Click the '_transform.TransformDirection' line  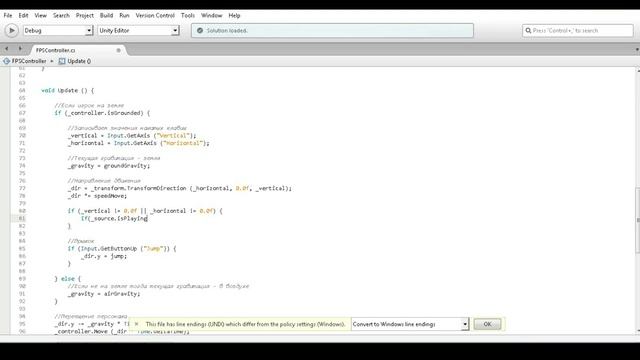pos(180,188)
